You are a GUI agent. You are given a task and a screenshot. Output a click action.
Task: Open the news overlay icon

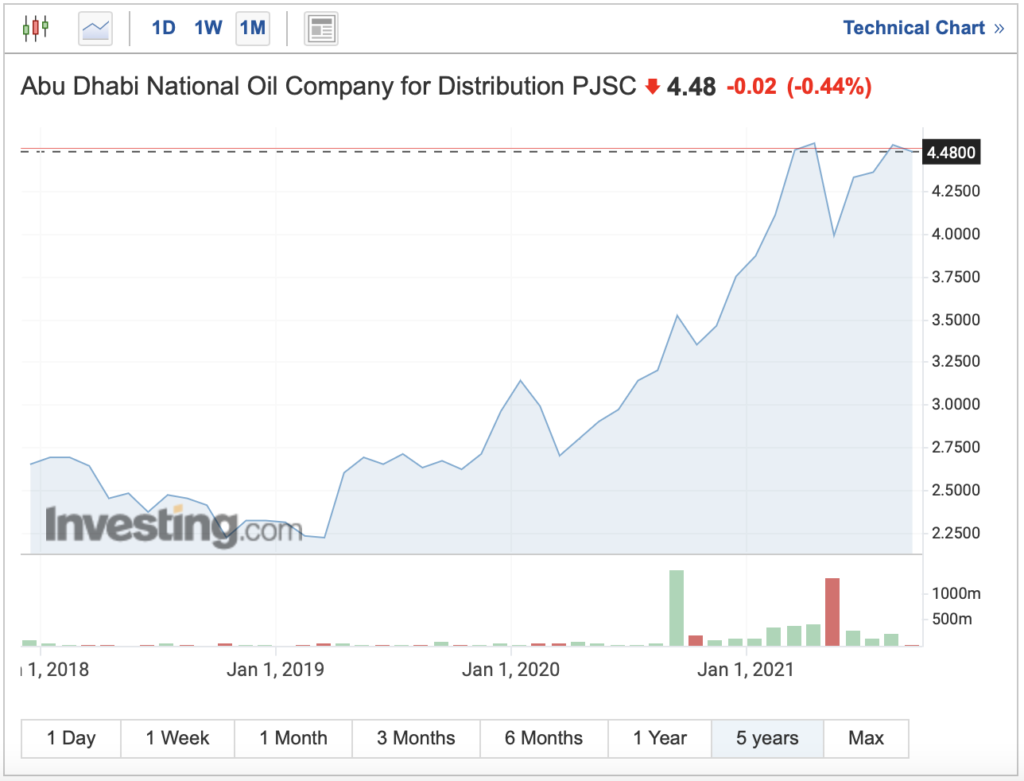click(x=321, y=29)
